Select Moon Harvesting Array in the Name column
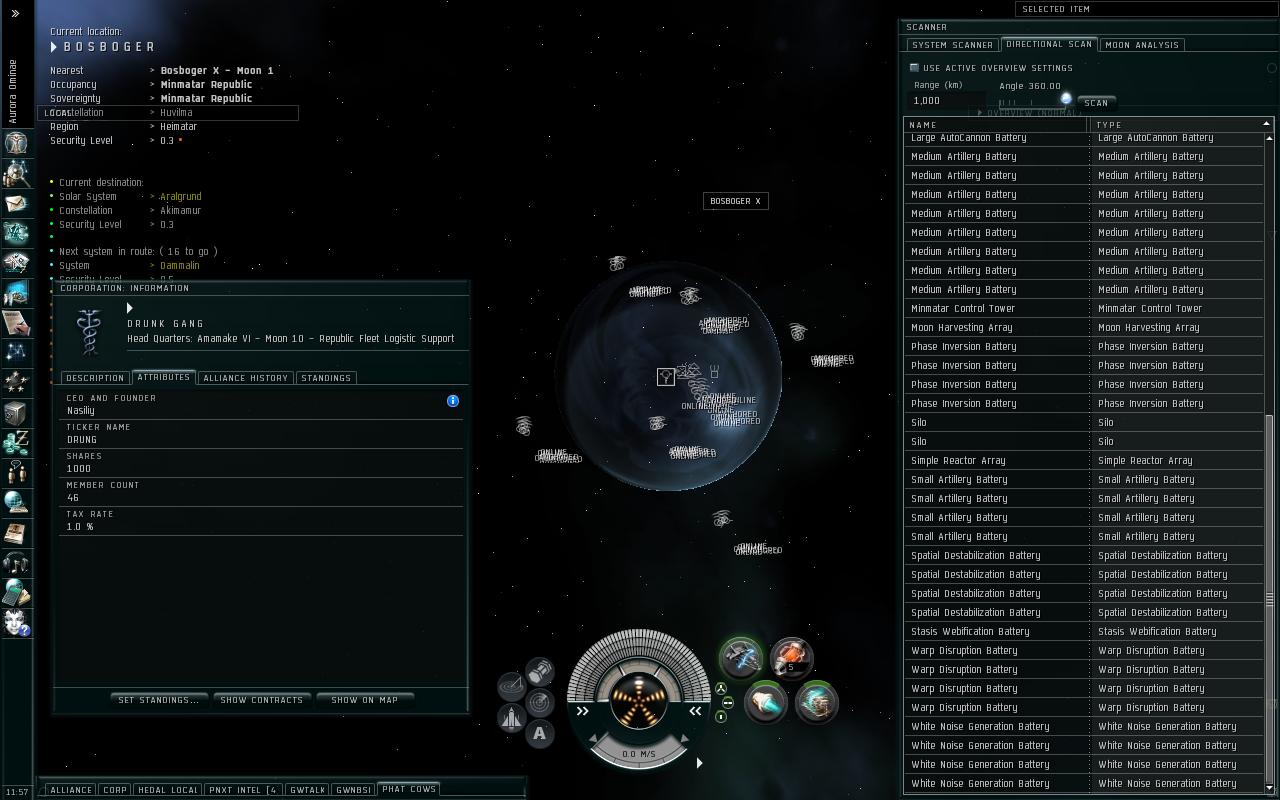The image size is (1280, 800). pos(997,328)
